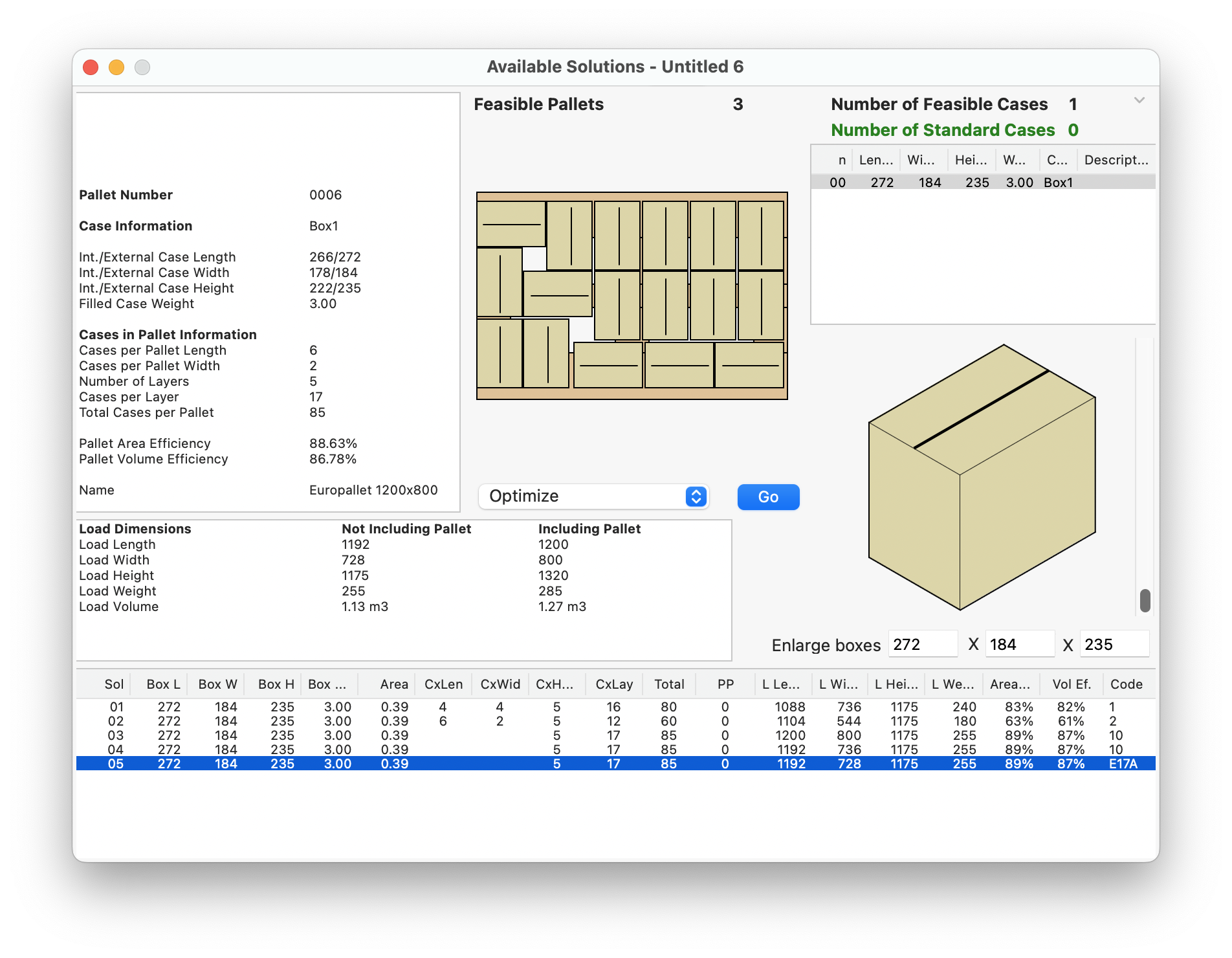Click the Pallet Number value 0006

pyautogui.click(x=325, y=195)
